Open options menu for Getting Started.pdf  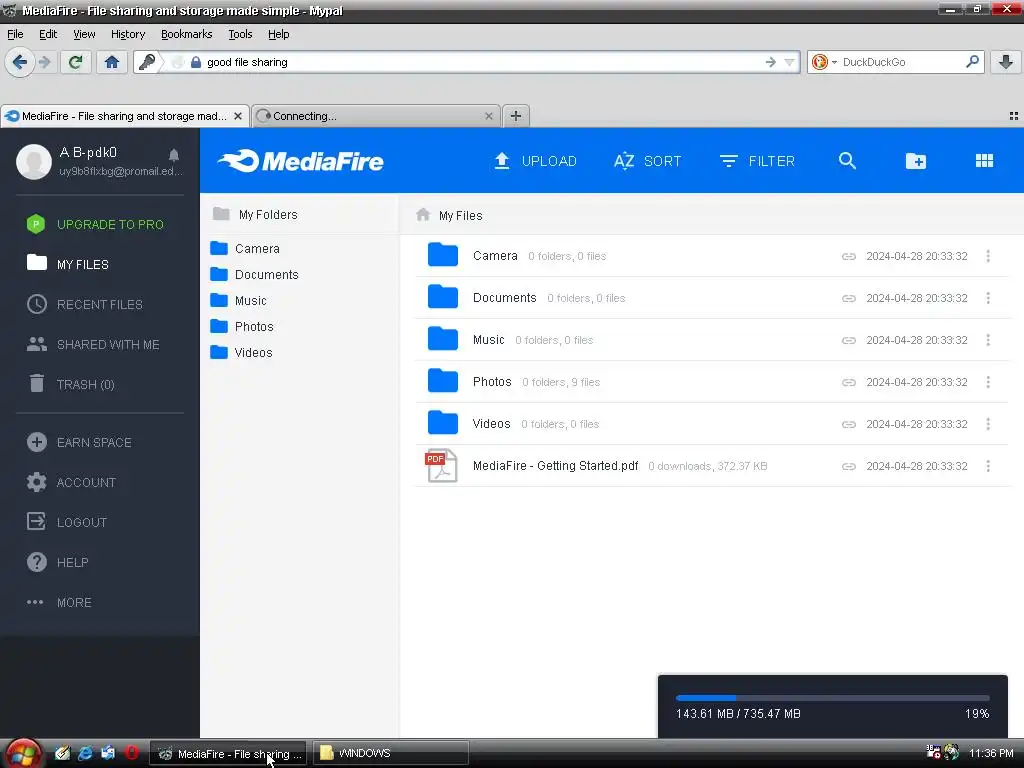point(988,466)
